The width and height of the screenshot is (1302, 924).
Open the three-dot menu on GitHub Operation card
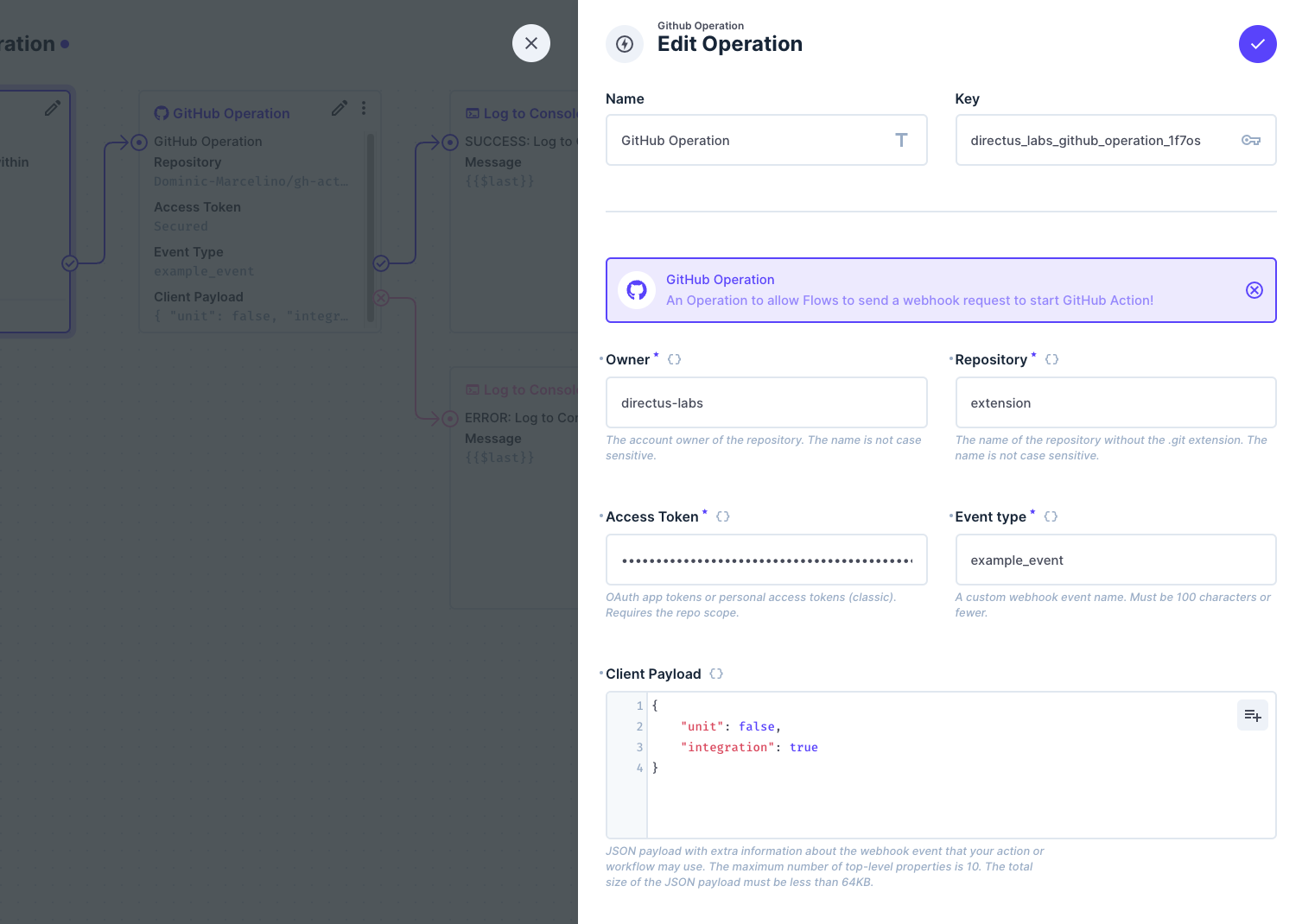pos(364,108)
